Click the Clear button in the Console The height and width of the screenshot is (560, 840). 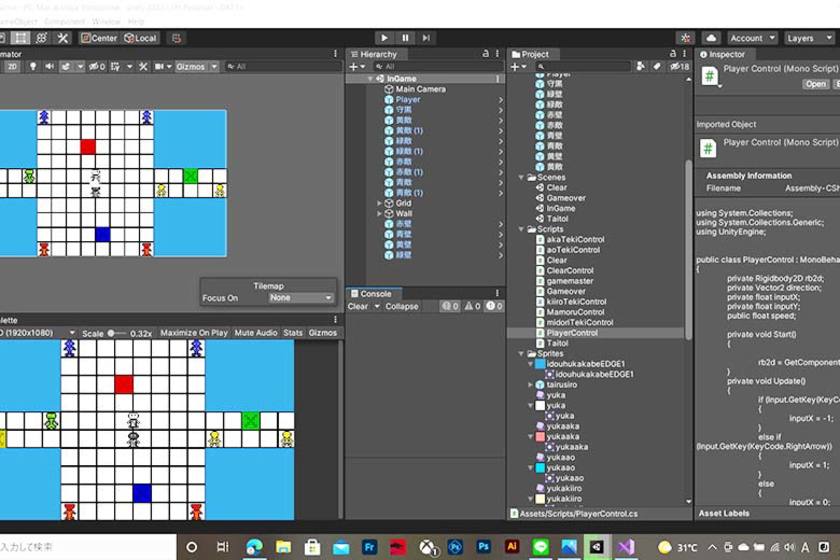(358, 307)
